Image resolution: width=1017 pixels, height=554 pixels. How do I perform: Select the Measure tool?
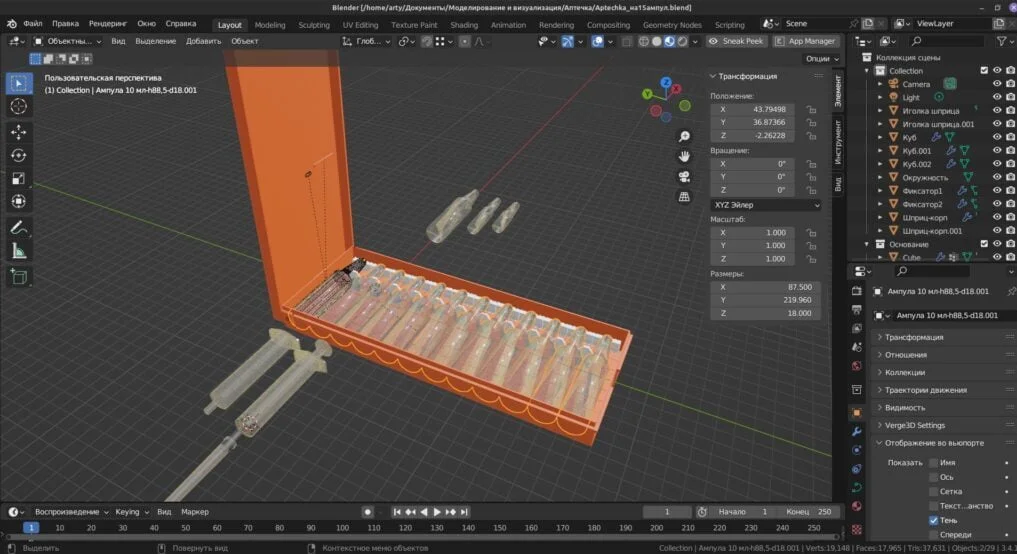pyautogui.click(x=18, y=251)
